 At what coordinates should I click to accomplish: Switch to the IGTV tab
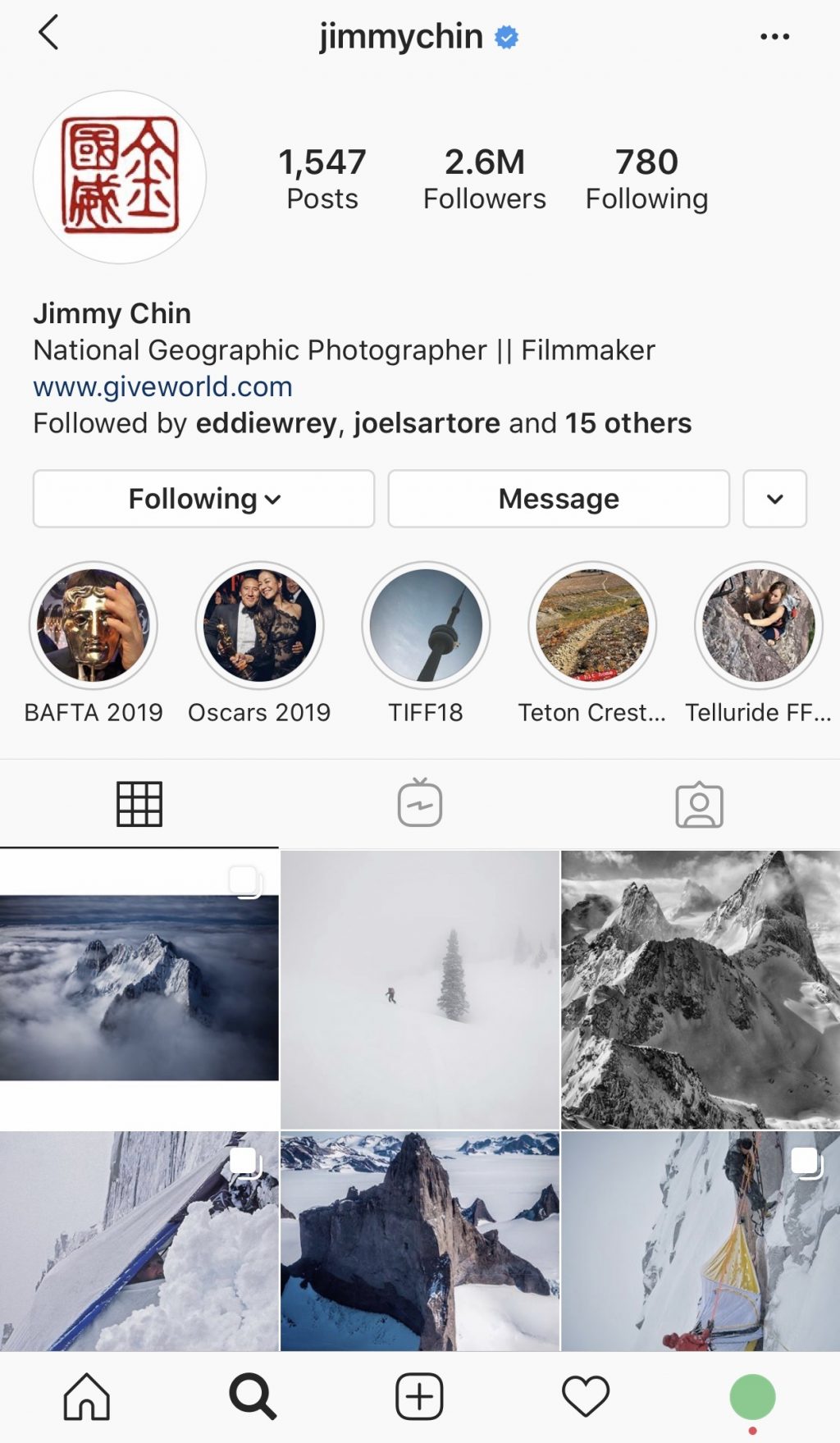pyautogui.click(x=420, y=804)
